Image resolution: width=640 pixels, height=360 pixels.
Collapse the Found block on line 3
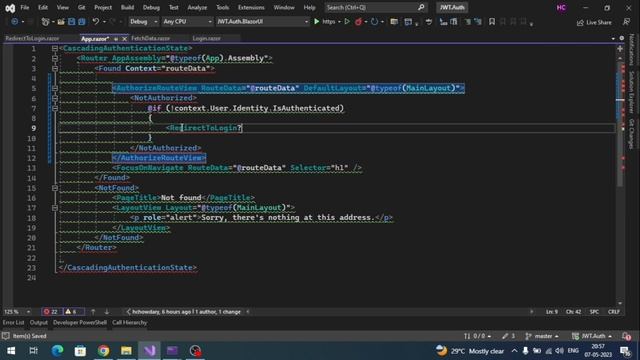[x=55, y=68]
